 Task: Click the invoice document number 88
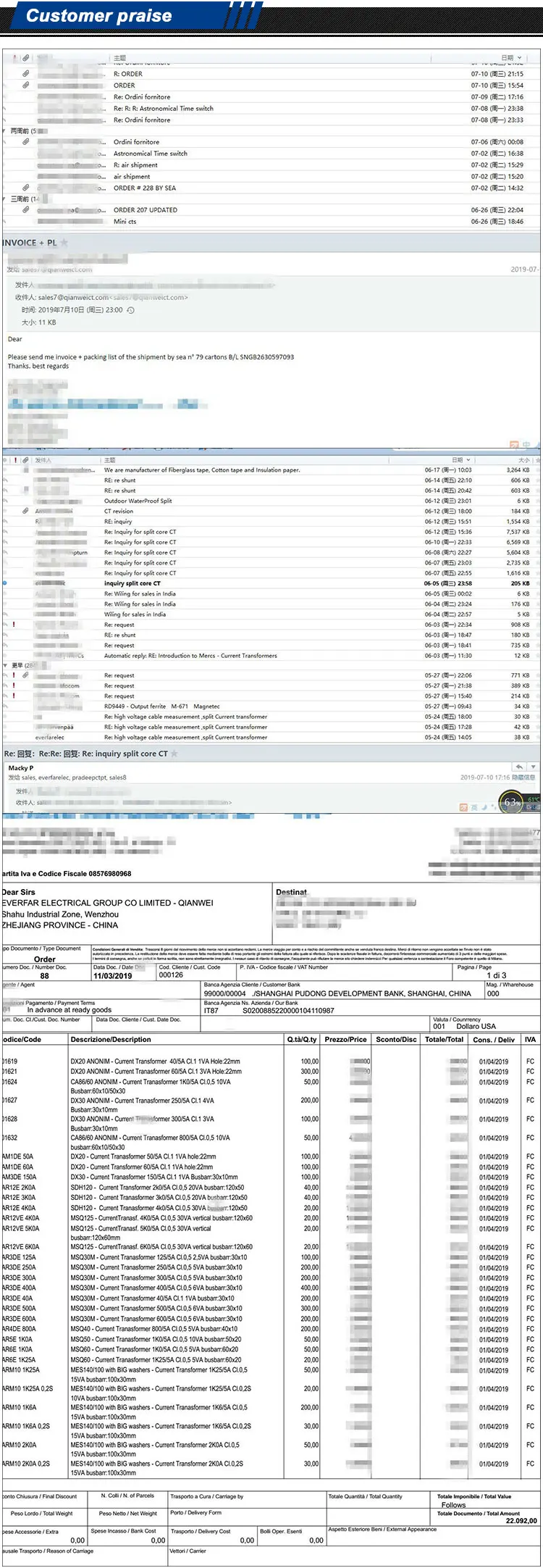pos(44,976)
